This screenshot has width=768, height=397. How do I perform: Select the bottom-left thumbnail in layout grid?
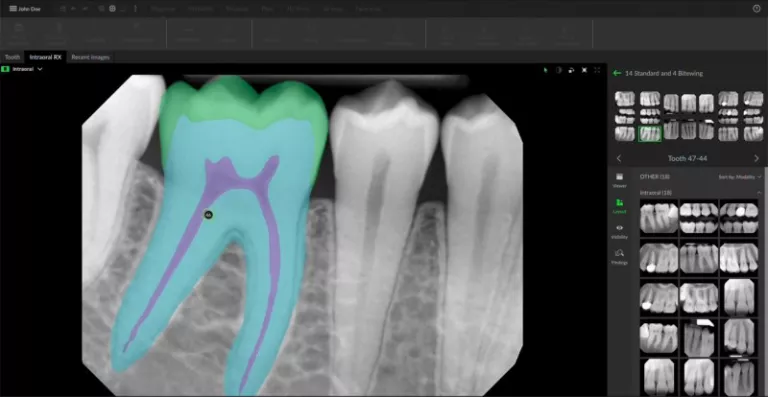click(x=624, y=133)
